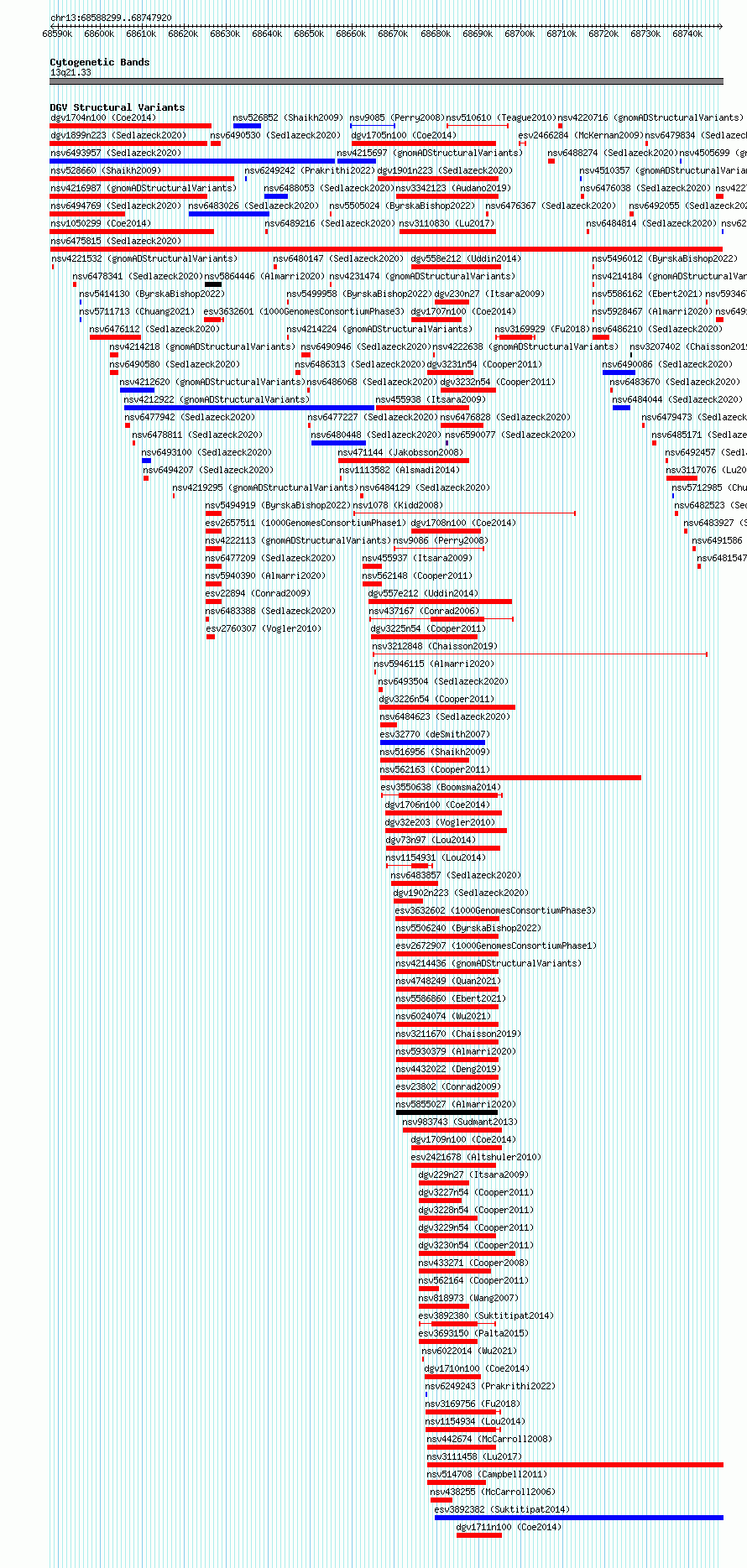Click the blue nsv6493957 variant bar
The width and height of the screenshot is (747, 1568).
tap(192, 161)
